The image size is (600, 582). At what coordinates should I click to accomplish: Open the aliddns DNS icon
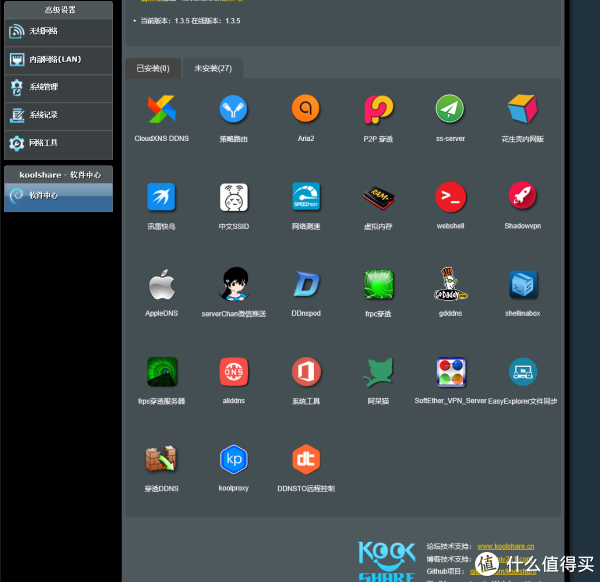tap(233, 372)
